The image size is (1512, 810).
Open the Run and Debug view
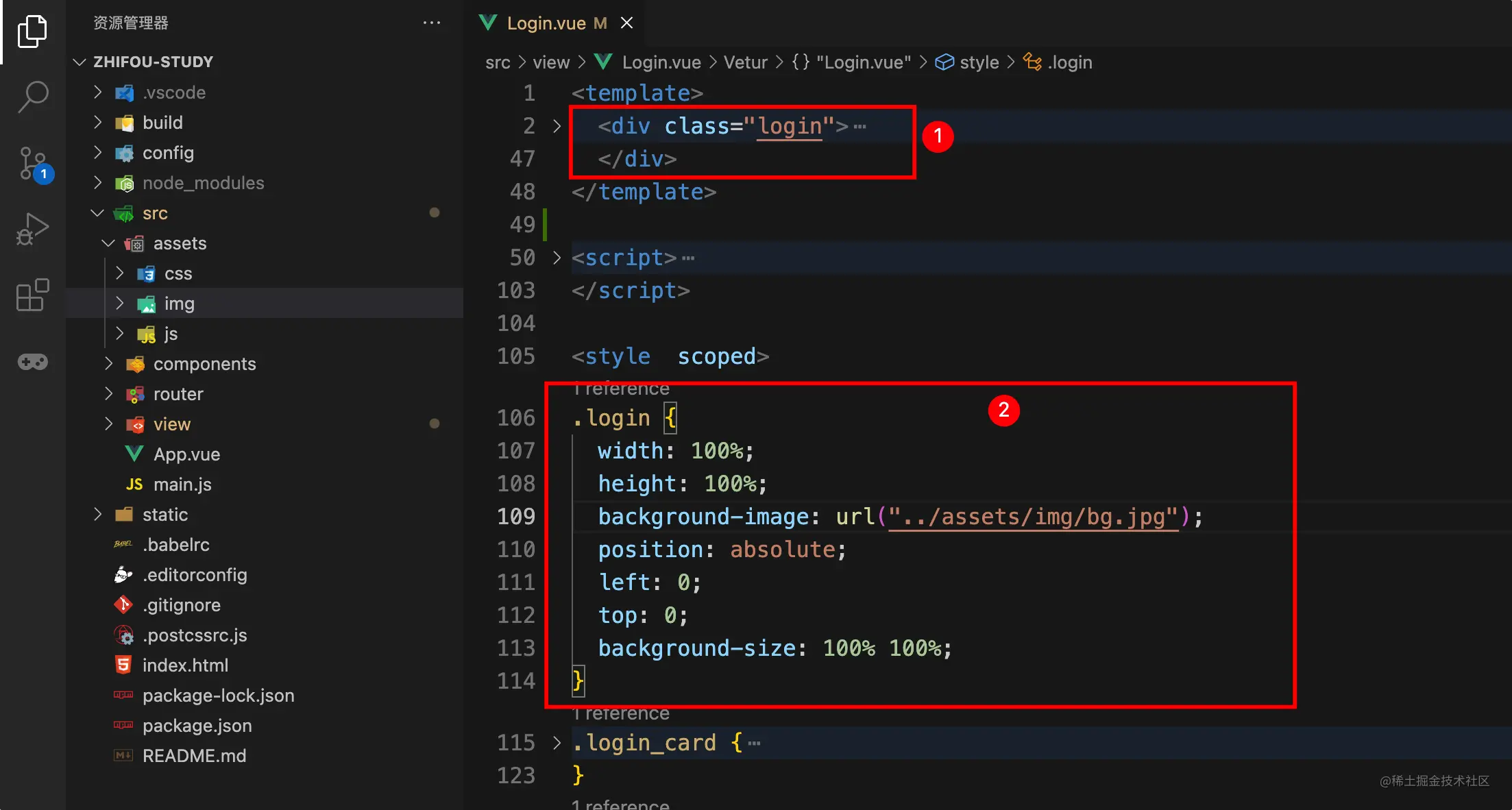point(32,229)
